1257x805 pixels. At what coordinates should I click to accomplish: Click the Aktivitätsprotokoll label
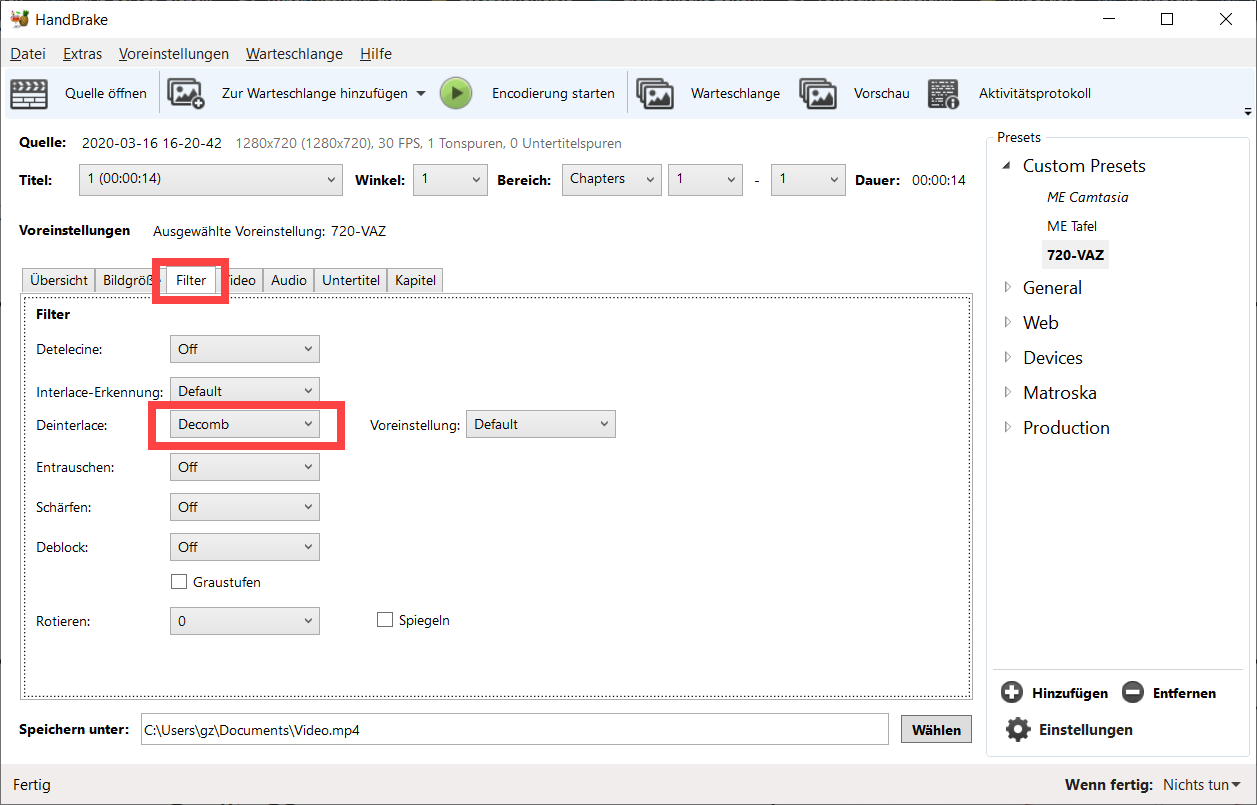tap(1035, 93)
